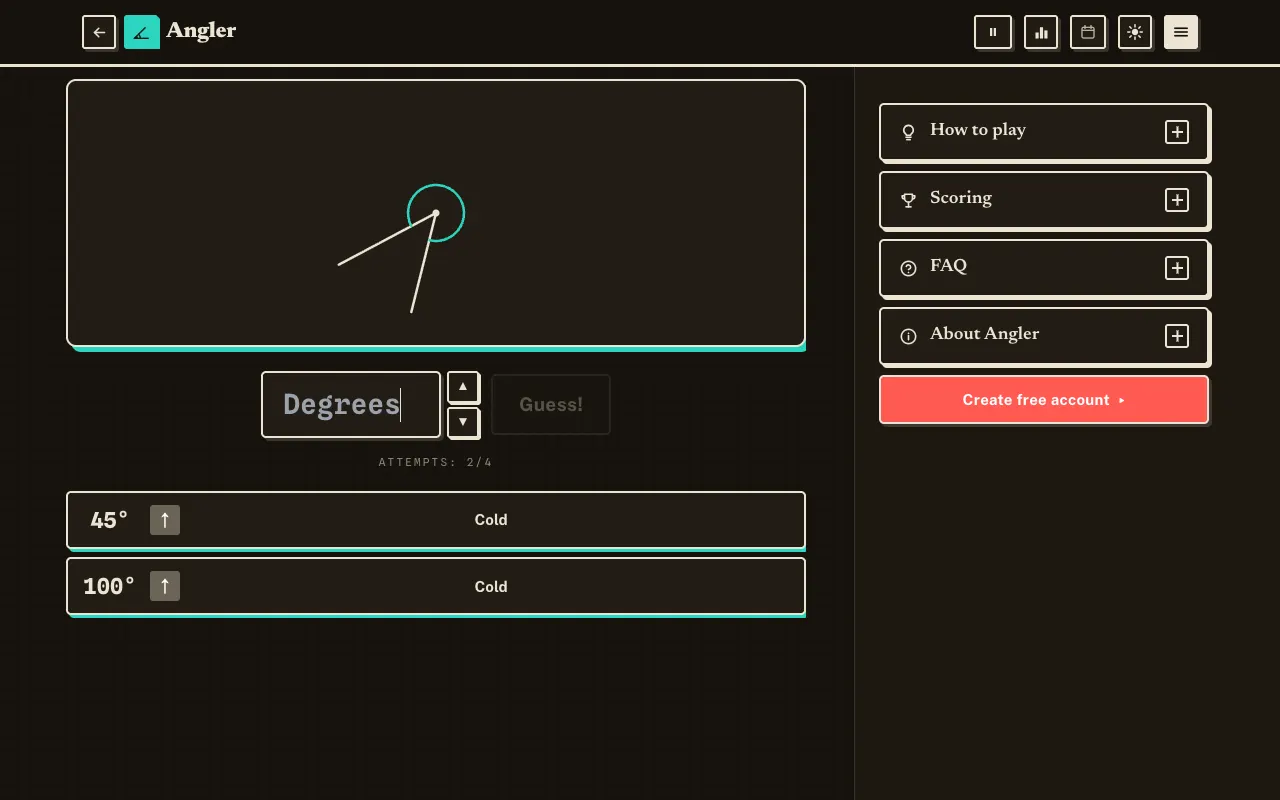
Task: Toggle light theme with sun icon
Action: pos(1135,32)
